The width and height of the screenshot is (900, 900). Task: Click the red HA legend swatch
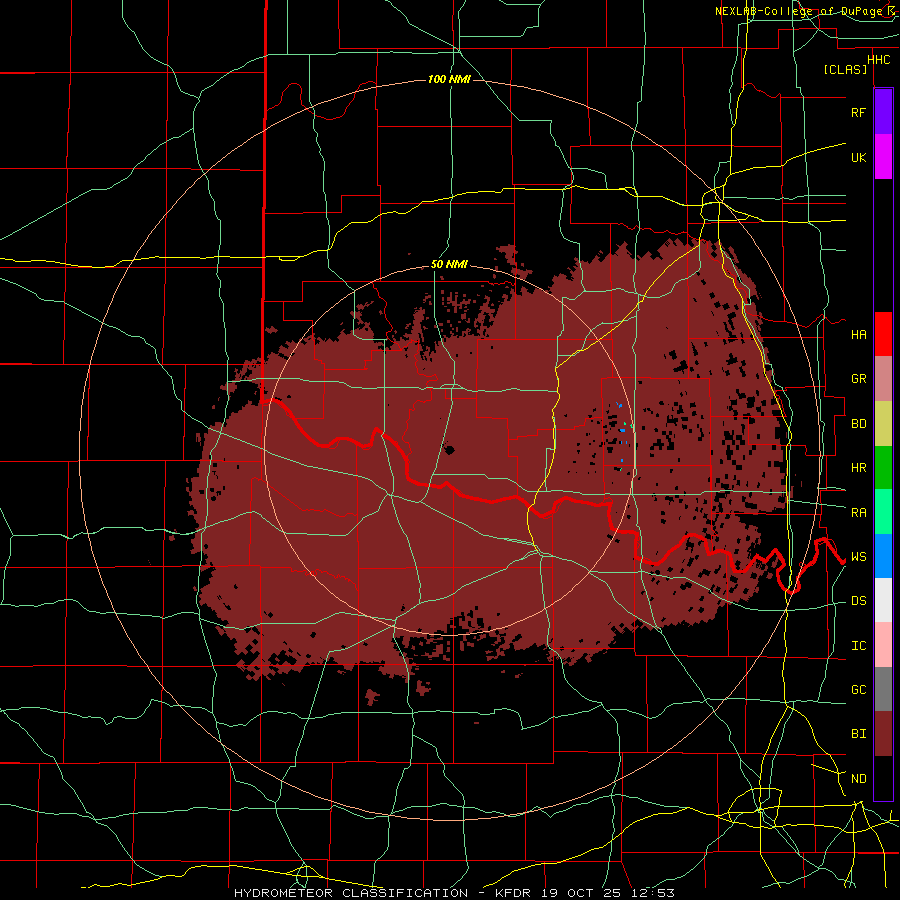tap(883, 334)
